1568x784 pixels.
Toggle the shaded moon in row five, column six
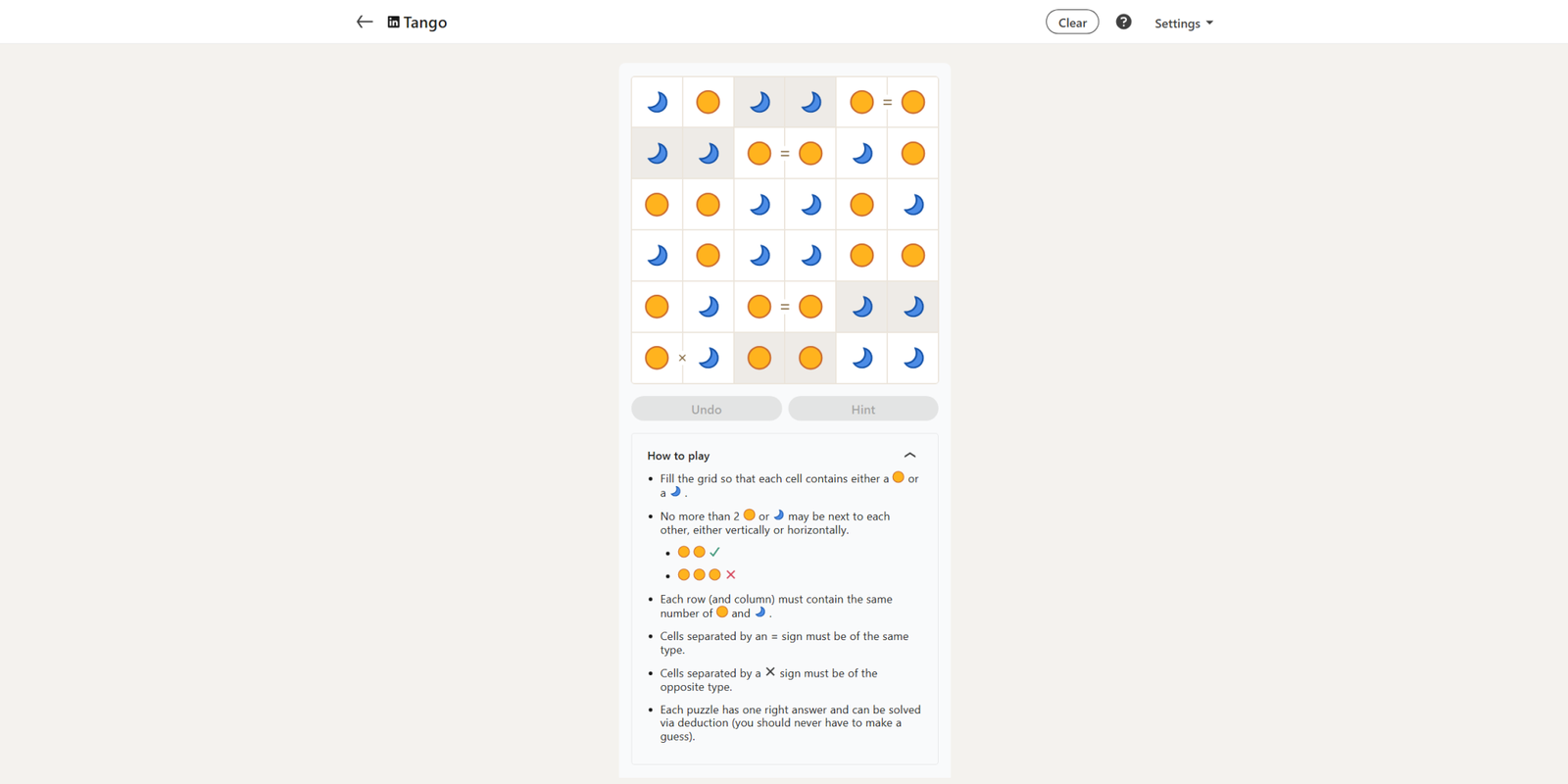[912, 307]
